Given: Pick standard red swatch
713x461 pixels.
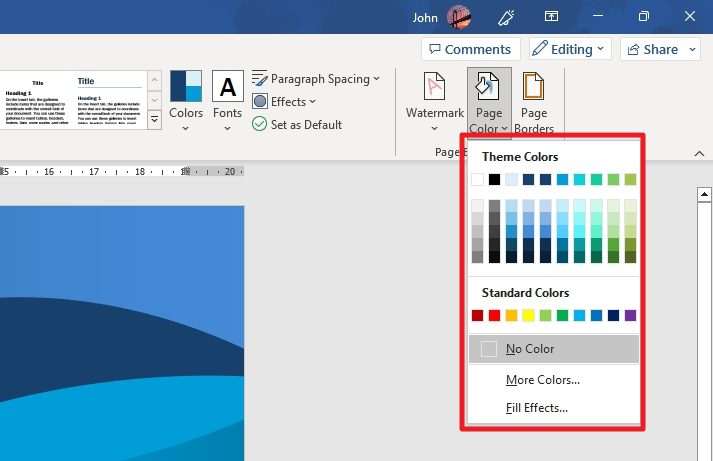Looking at the screenshot, I should click(494, 316).
